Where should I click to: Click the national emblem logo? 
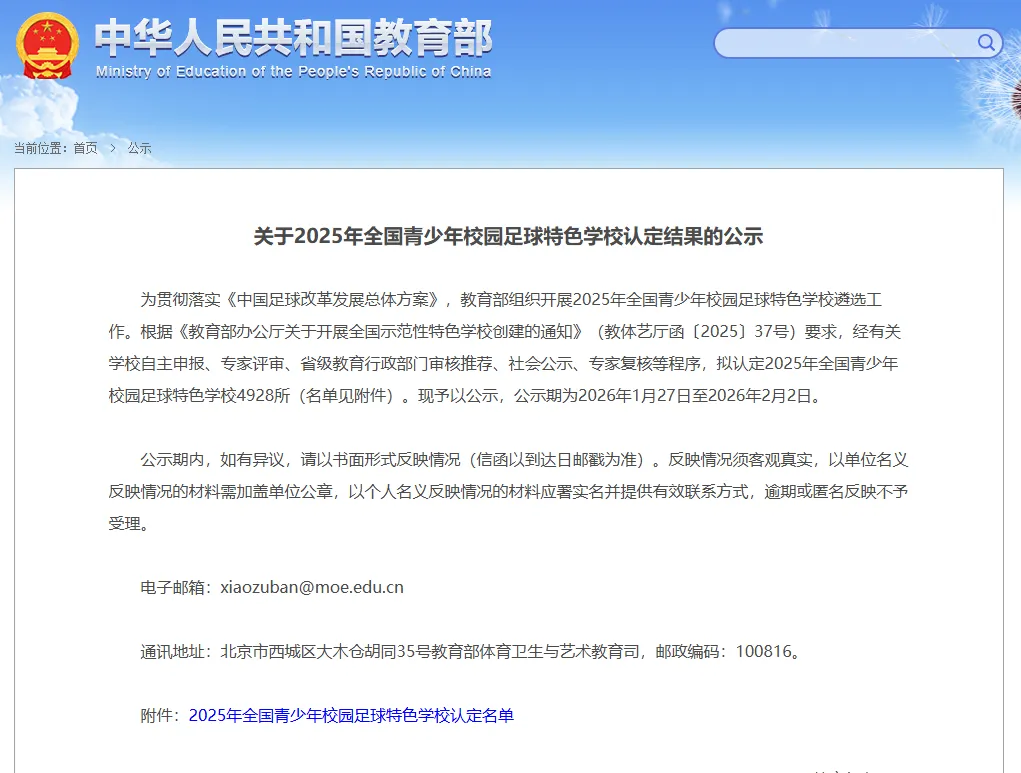pos(47,46)
